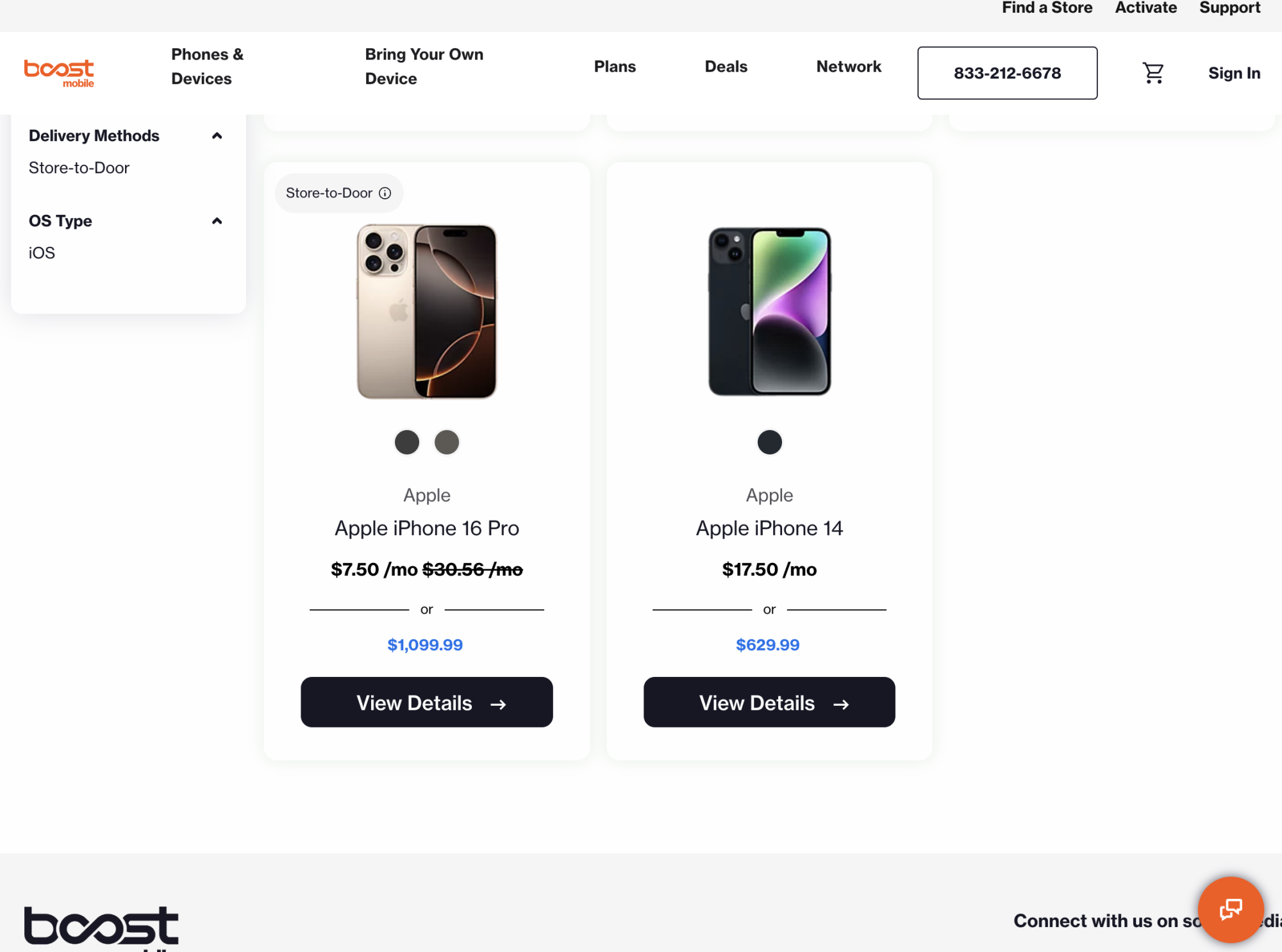The height and width of the screenshot is (952, 1282).
Task: Go to the Deals page
Action: (x=726, y=67)
